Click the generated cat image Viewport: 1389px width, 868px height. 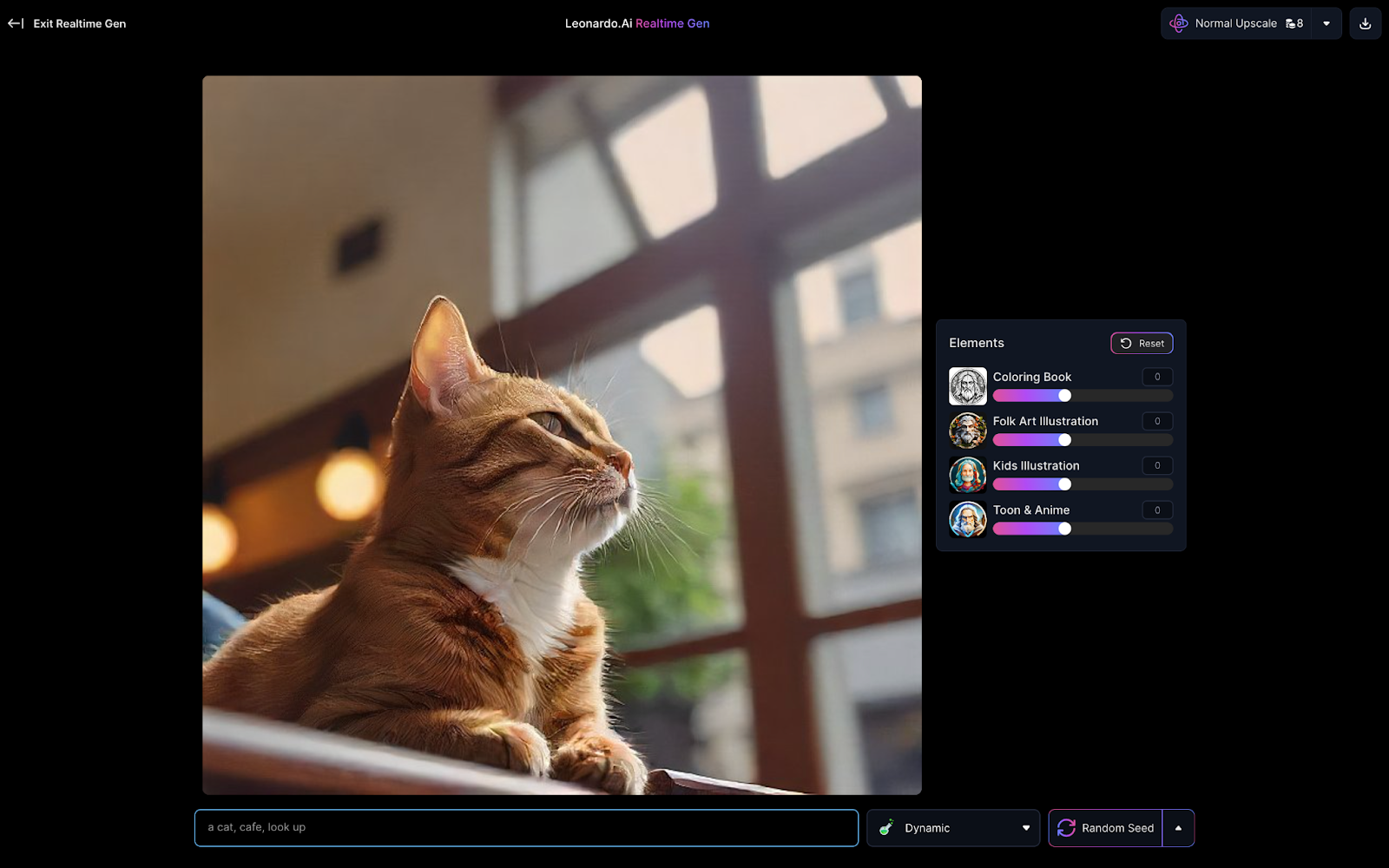pos(562,435)
